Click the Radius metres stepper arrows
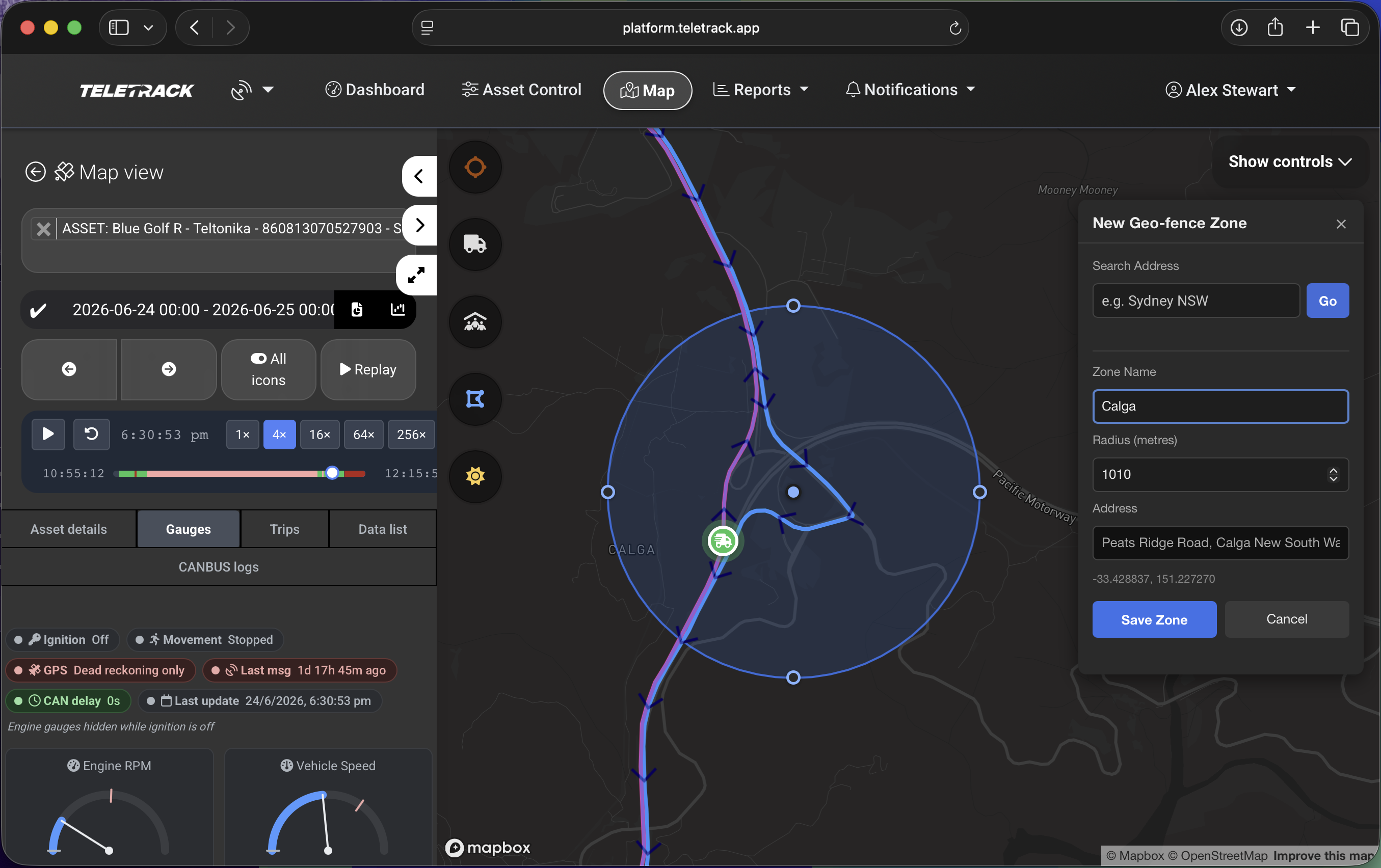 pos(1334,475)
